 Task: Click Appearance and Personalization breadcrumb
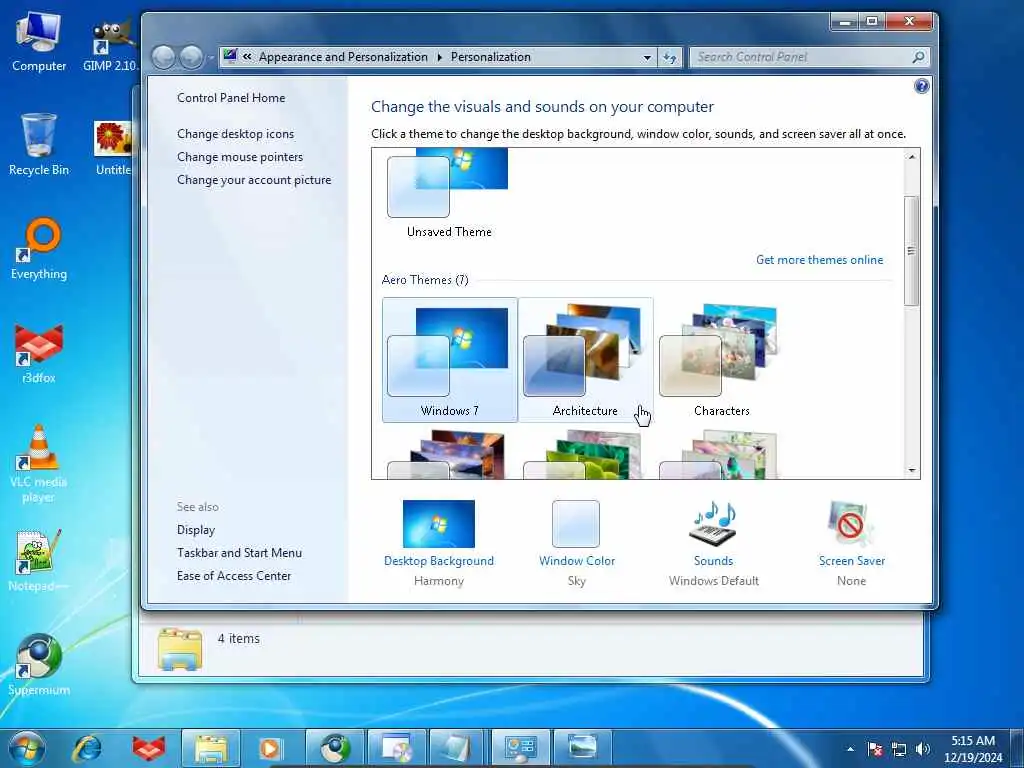(343, 57)
